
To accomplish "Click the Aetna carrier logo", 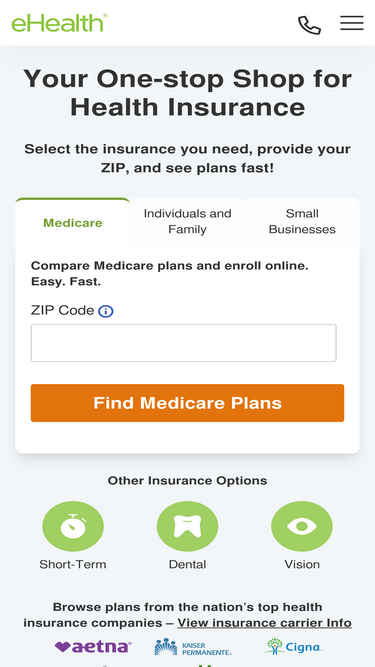I will pos(93,647).
